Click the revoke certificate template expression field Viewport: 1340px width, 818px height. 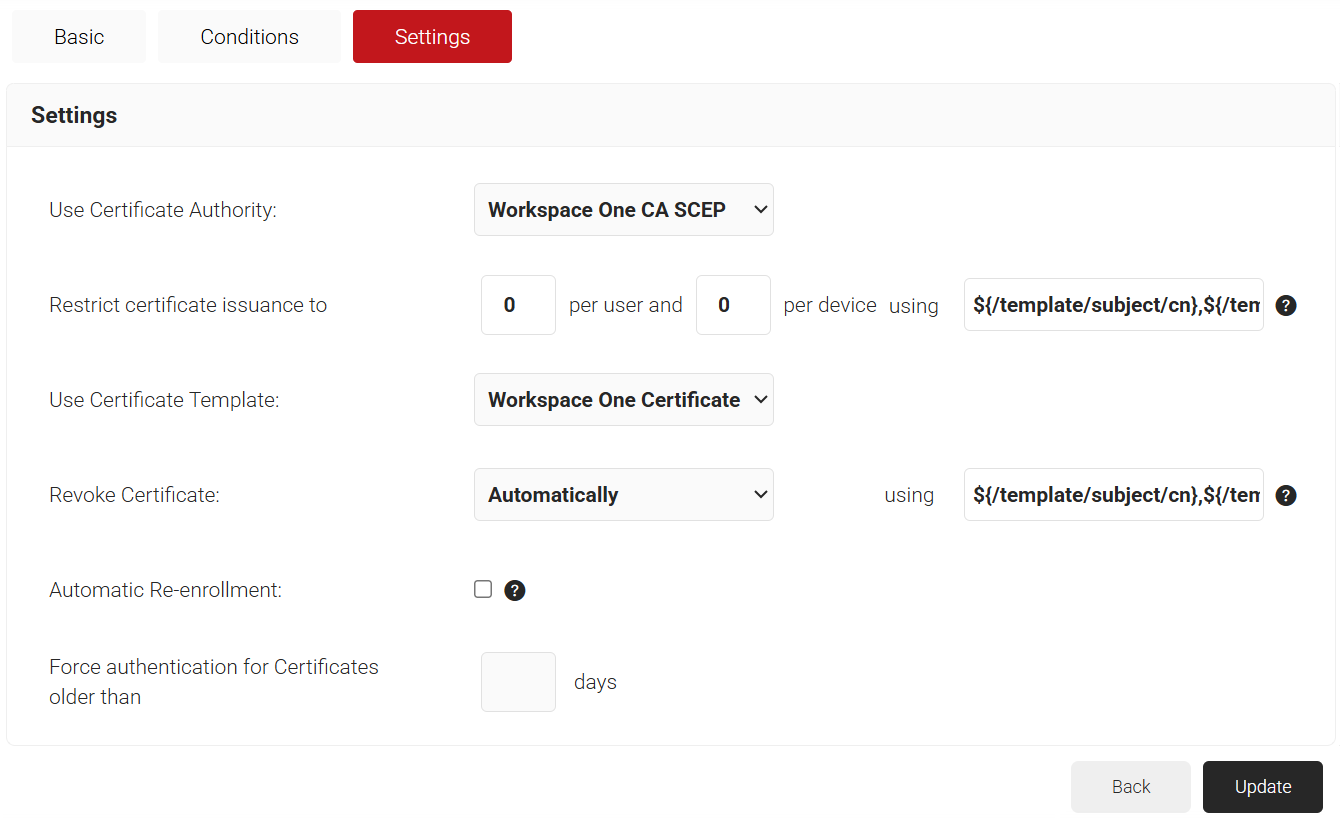pyautogui.click(x=1113, y=495)
